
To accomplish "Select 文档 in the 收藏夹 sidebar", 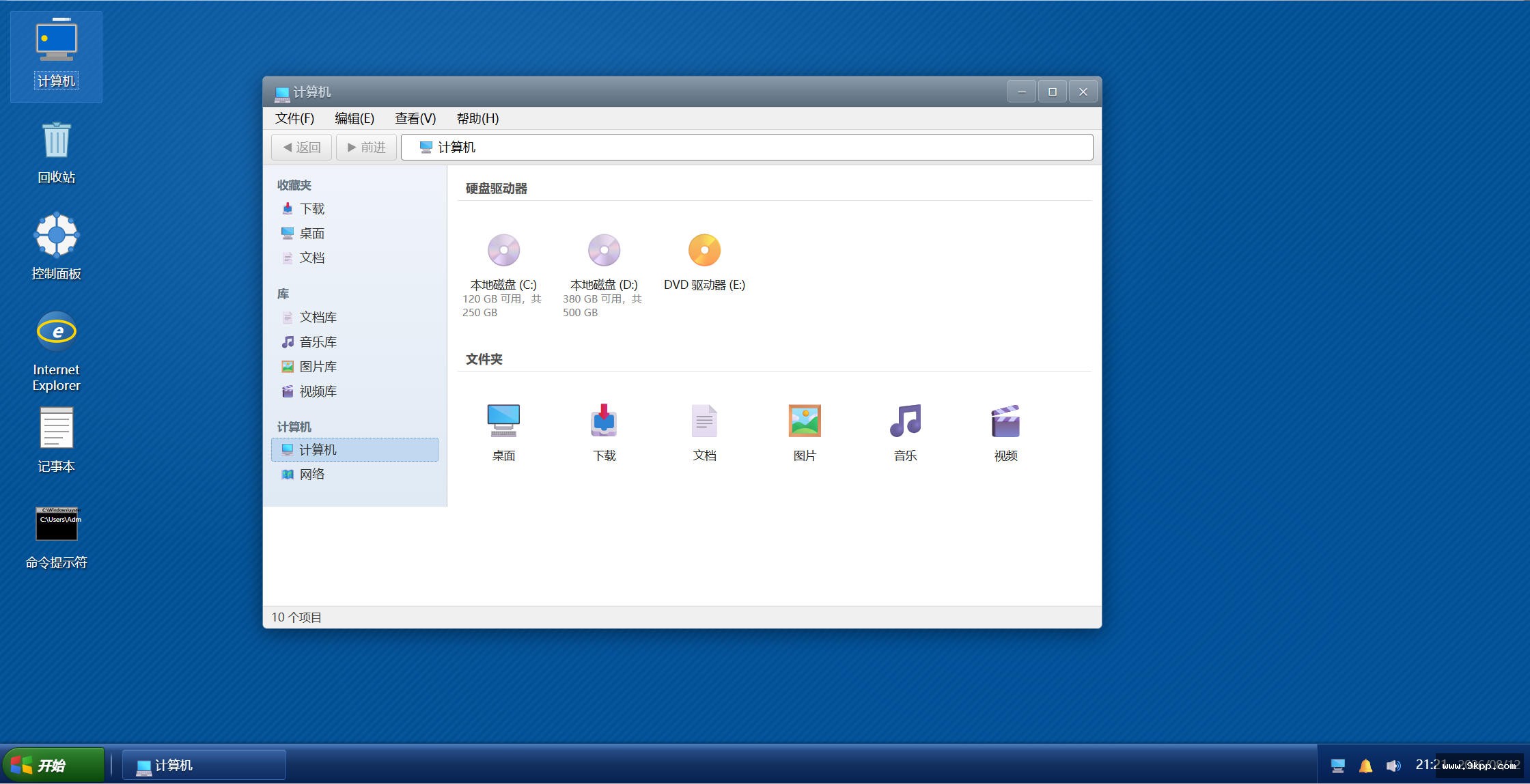I will 354,258.
